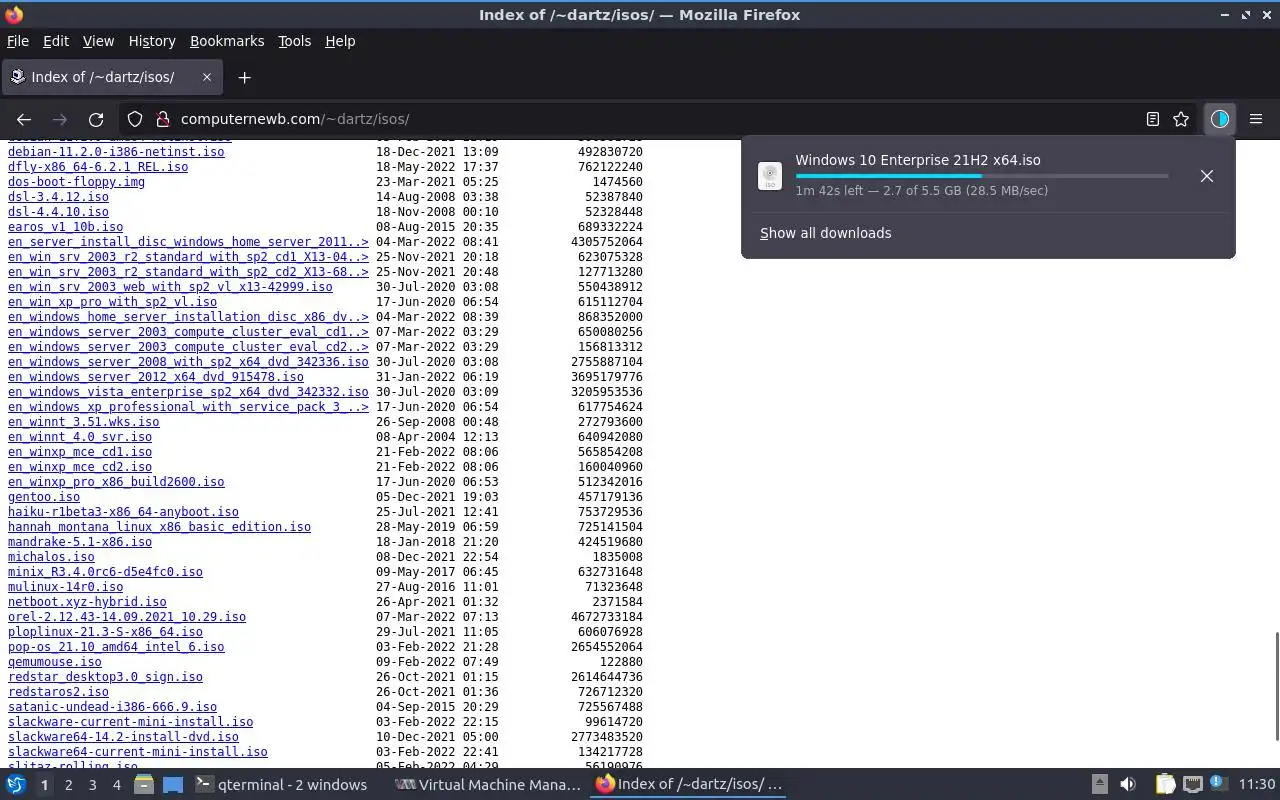Open the View menu
Screen dimensions: 1280x800
(98, 41)
